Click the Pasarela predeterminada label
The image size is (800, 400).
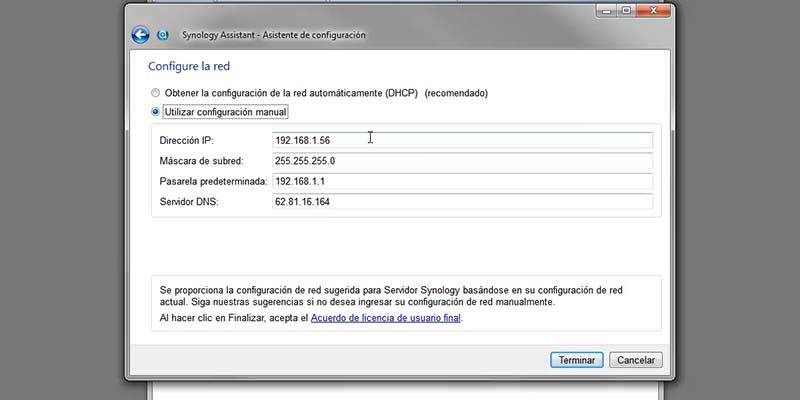coord(213,181)
